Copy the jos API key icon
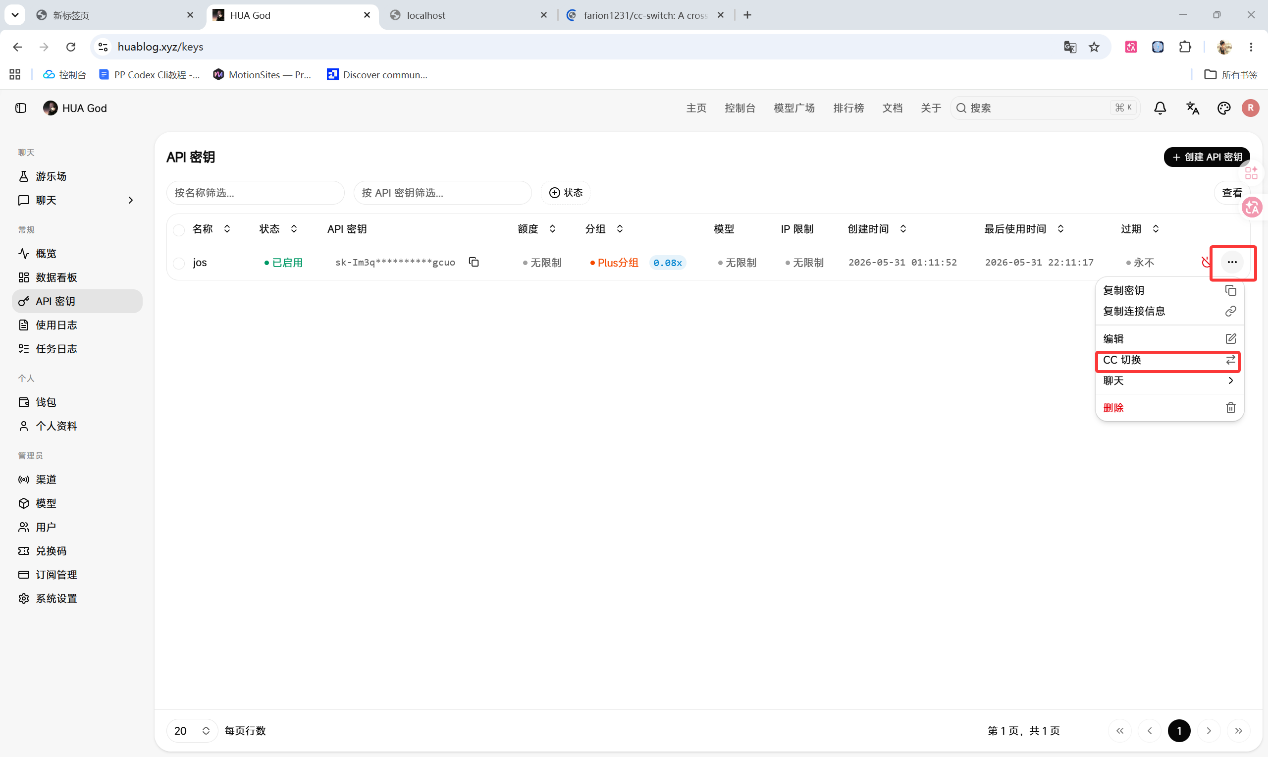1268x757 pixels. pyautogui.click(x=474, y=262)
